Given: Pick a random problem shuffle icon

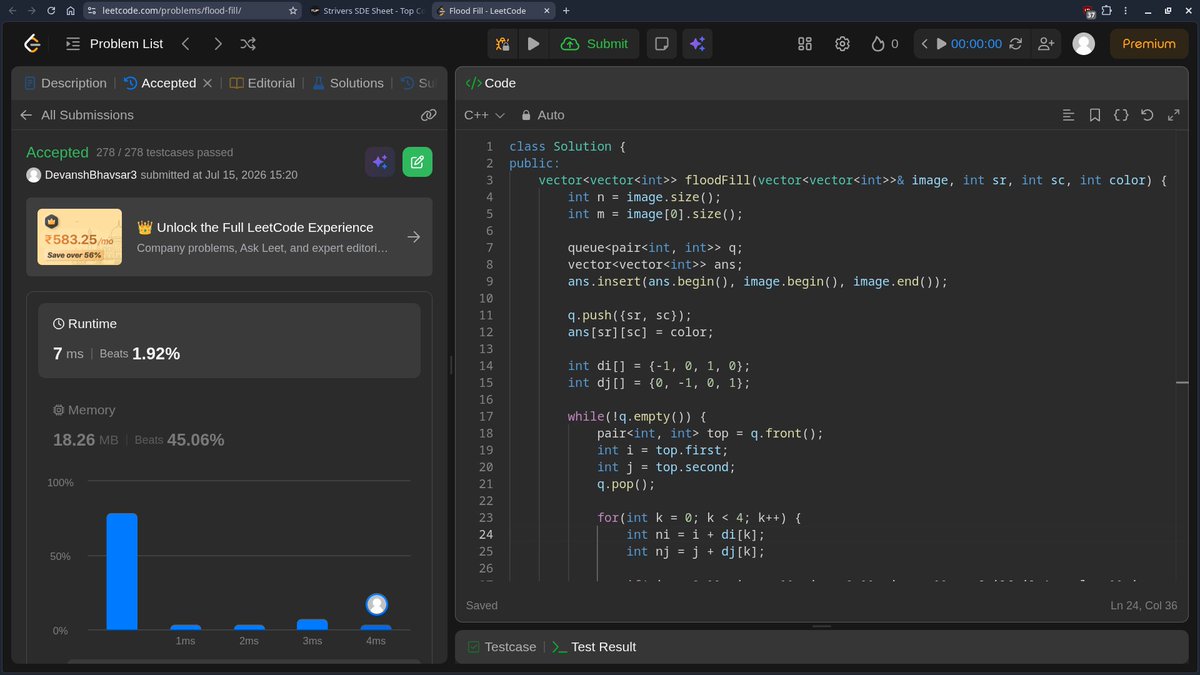Looking at the screenshot, I should click(248, 44).
